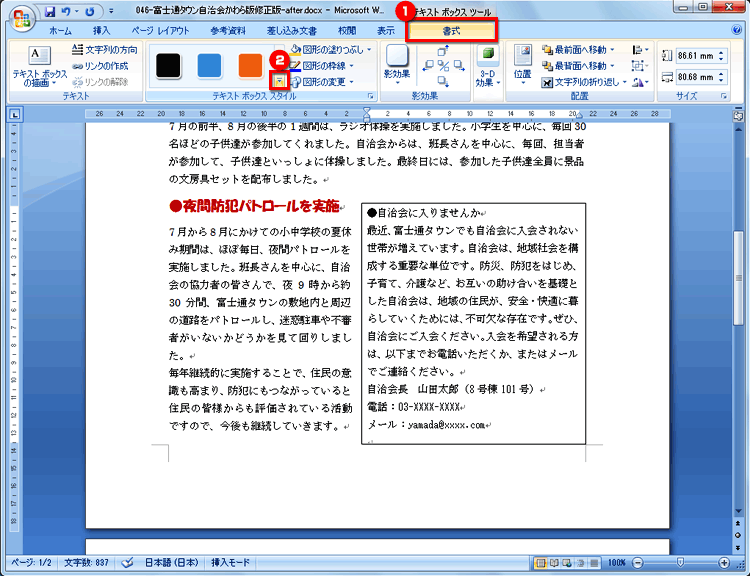Click 日本語 (日本) language indicator

172,563
